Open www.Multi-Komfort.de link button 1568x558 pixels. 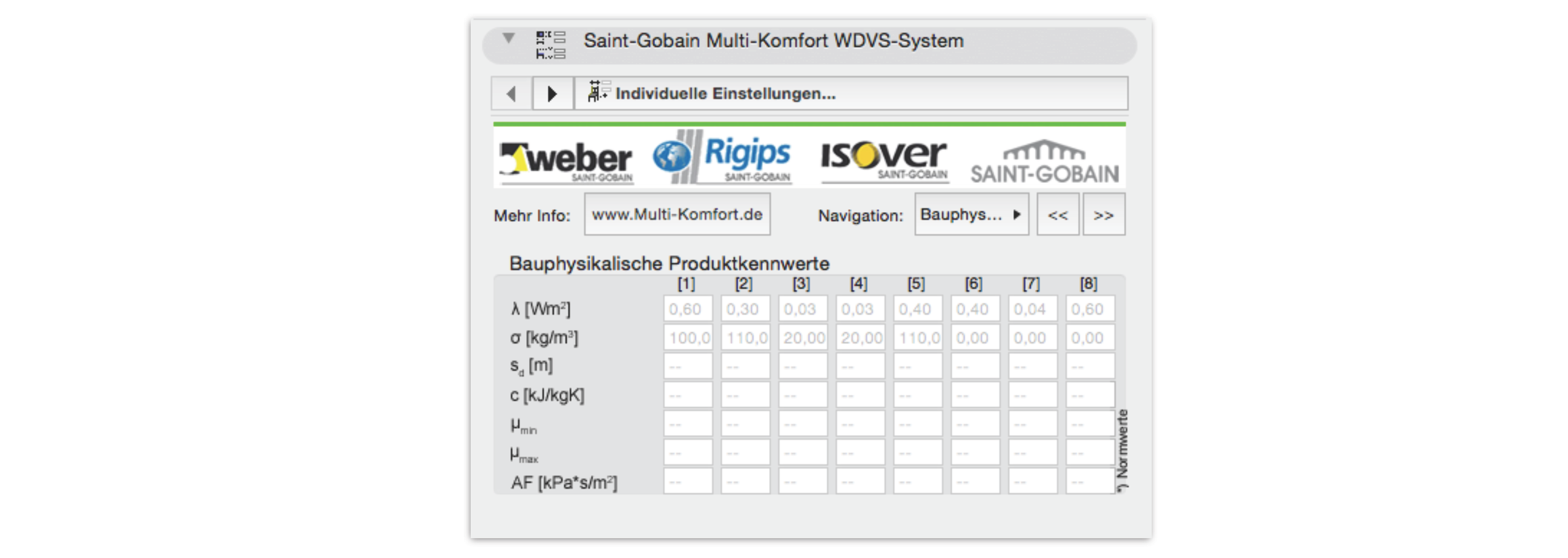pyautogui.click(x=677, y=215)
